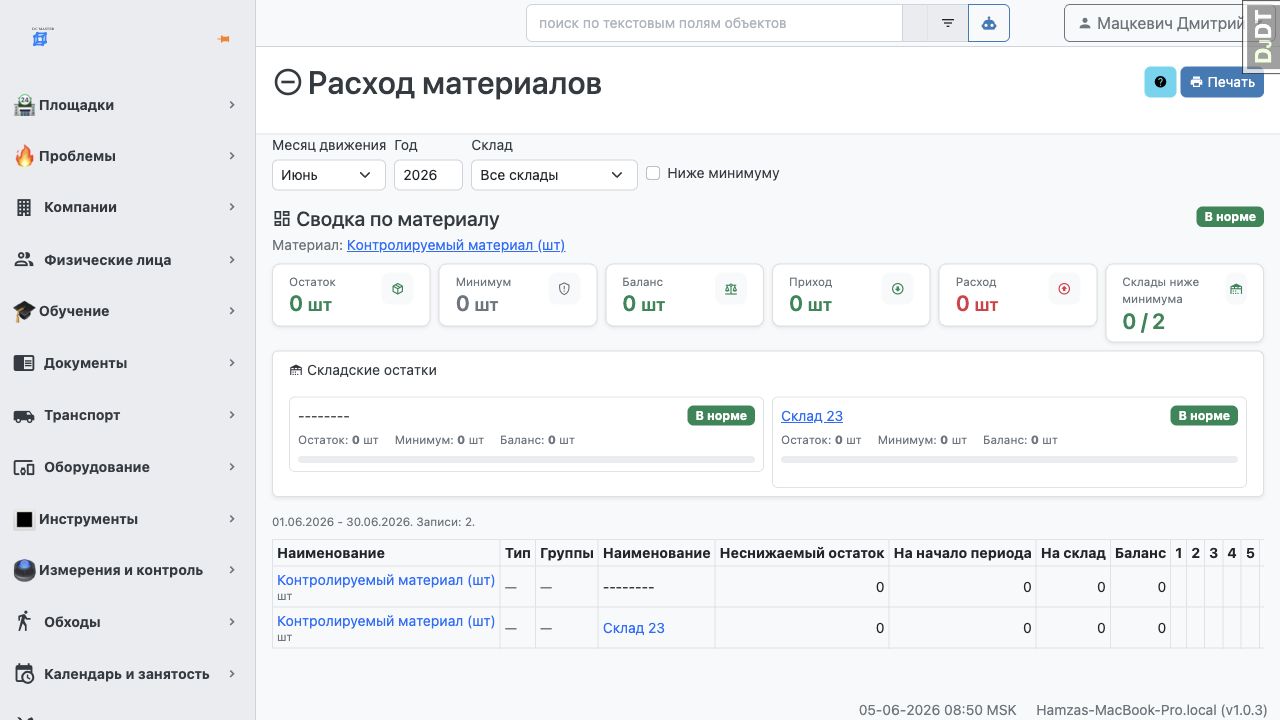Click the scales icon in the Баланс card
This screenshot has width=1280, height=720.
pos(731,289)
